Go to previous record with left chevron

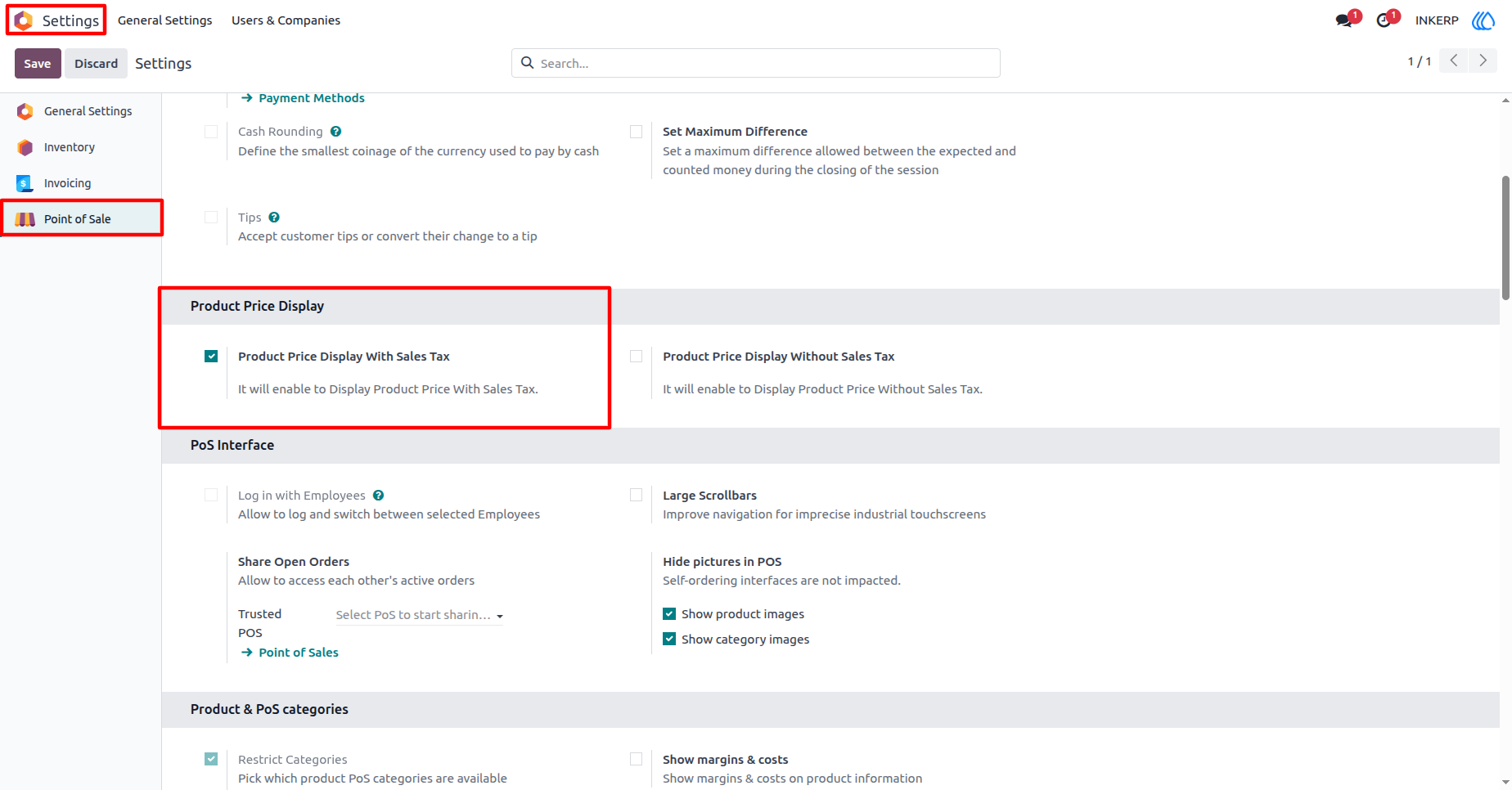coord(1454,61)
